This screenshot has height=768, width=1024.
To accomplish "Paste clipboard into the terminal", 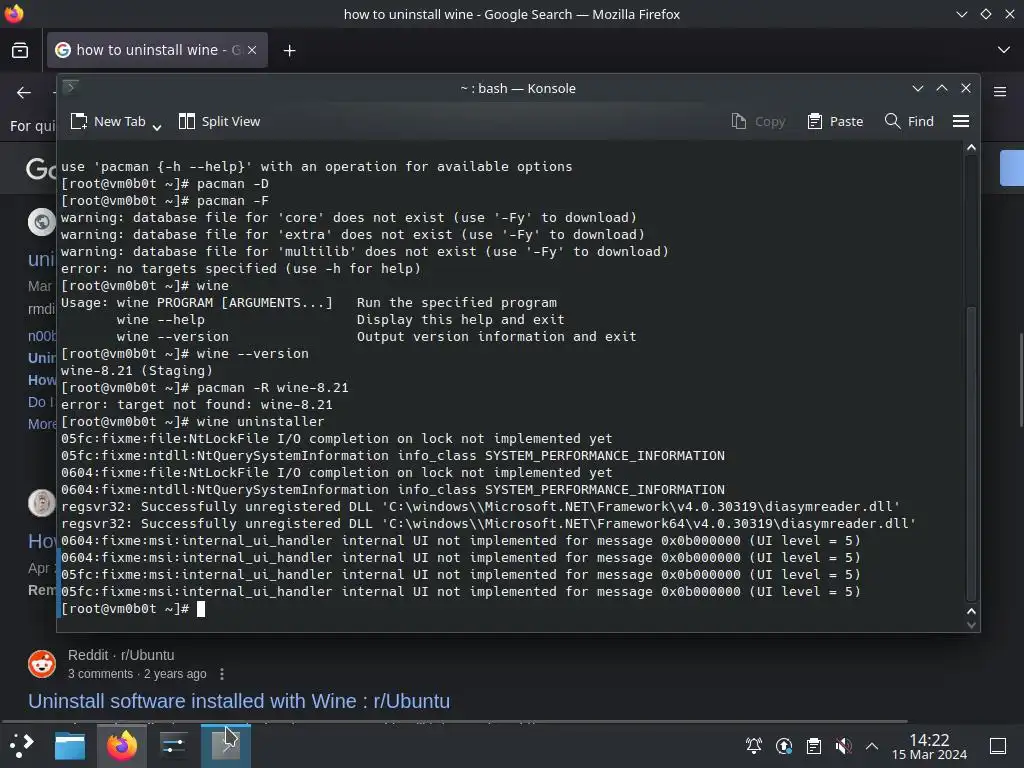I will click(835, 121).
